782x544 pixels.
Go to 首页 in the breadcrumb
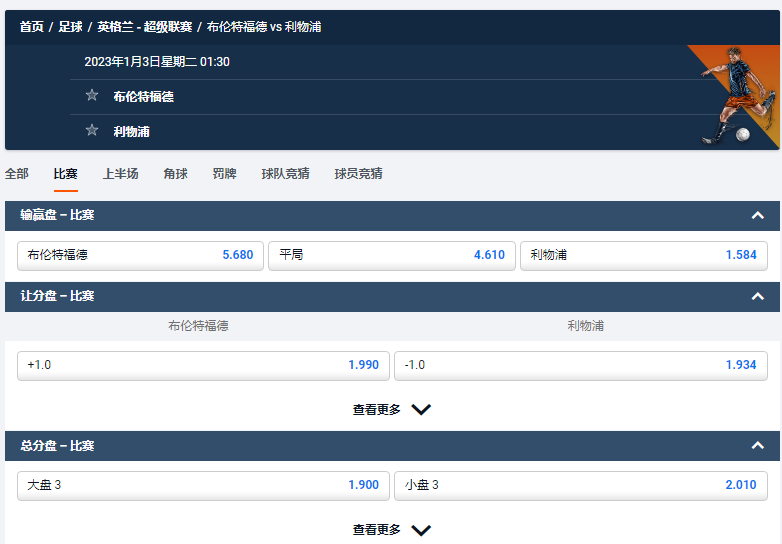click(32, 27)
